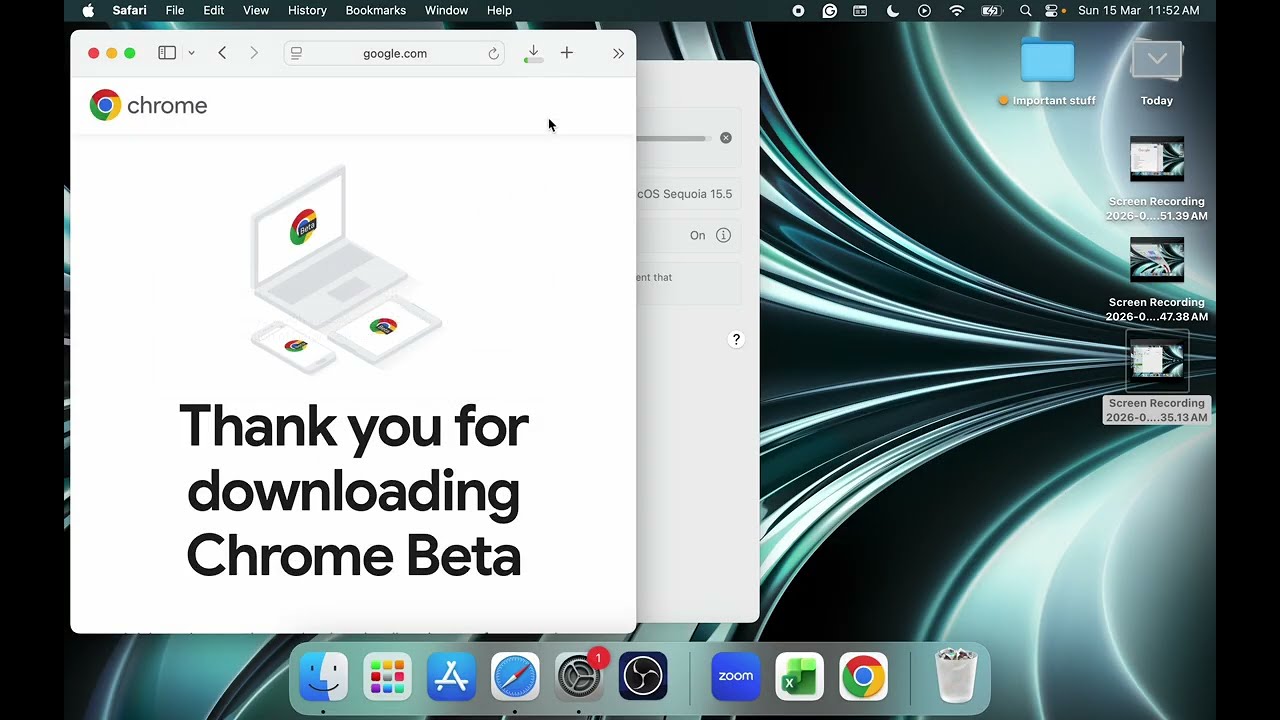Open page settings icon in address bar
1280x720 pixels.
[296, 53]
